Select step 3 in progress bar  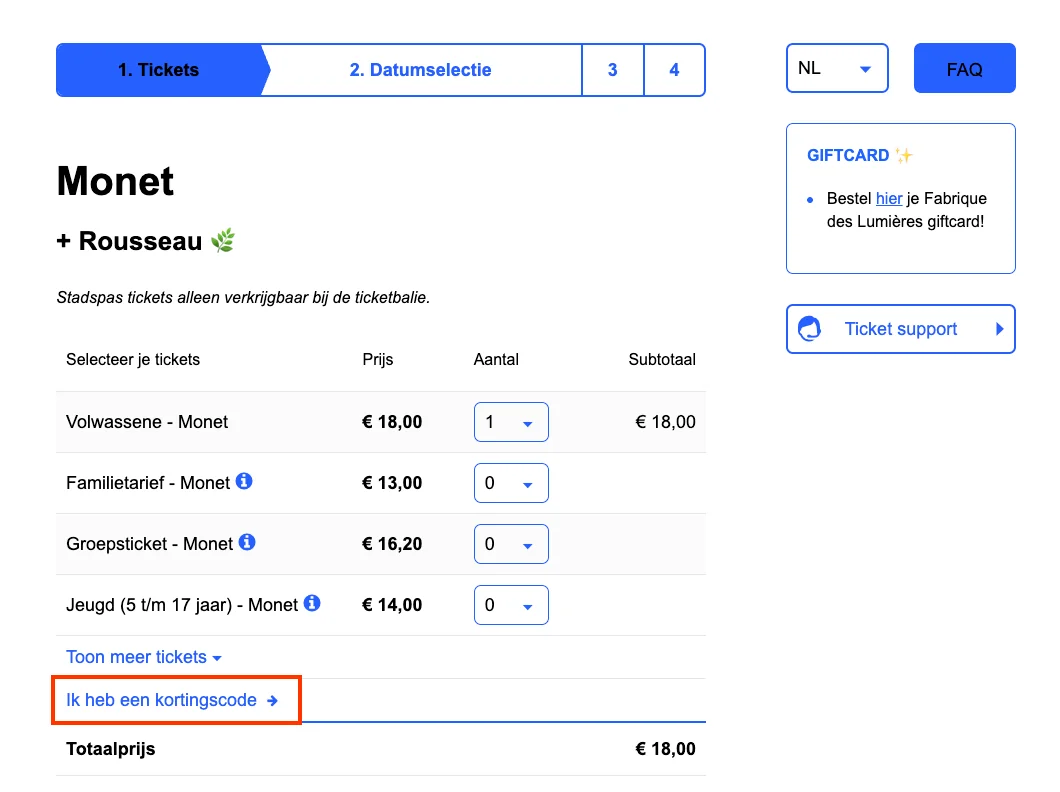tap(612, 70)
